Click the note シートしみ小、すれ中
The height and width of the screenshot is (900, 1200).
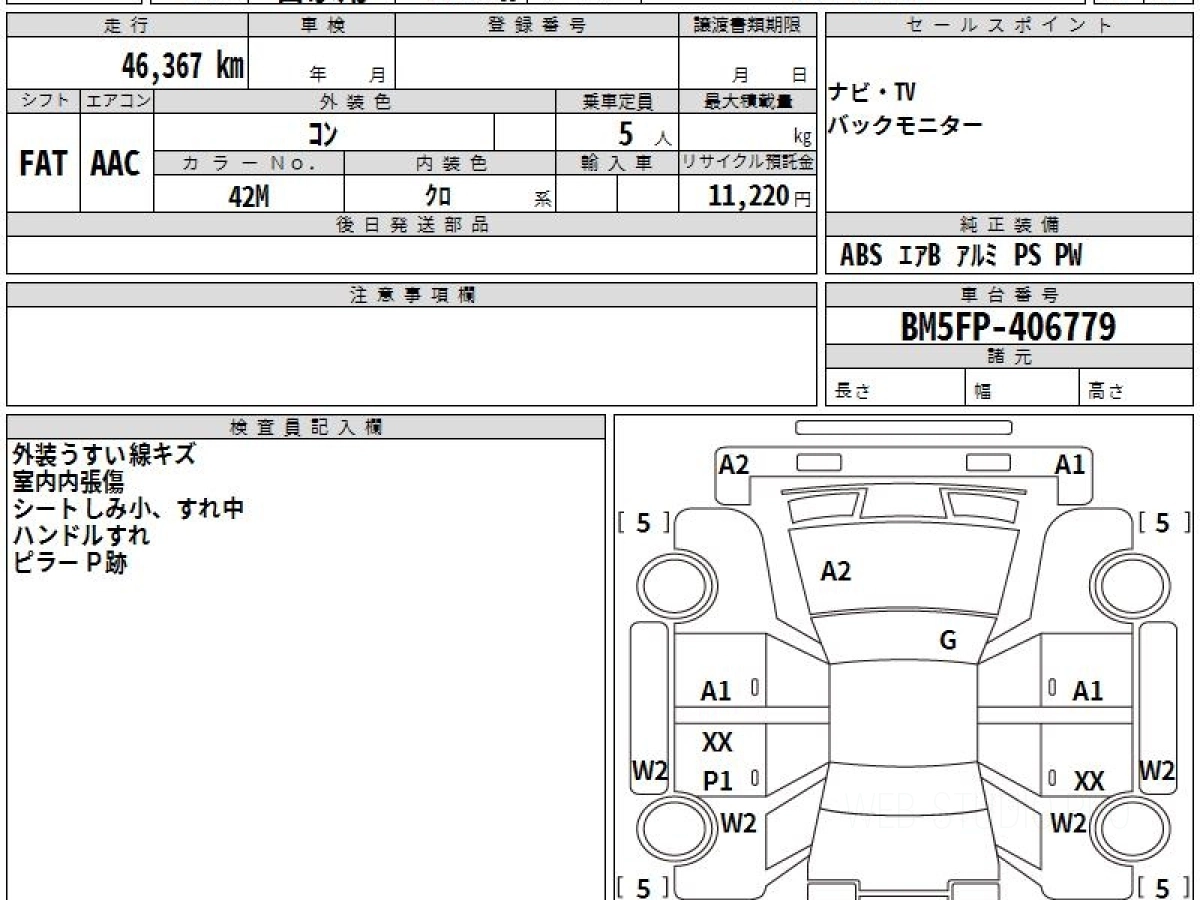(x=128, y=508)
